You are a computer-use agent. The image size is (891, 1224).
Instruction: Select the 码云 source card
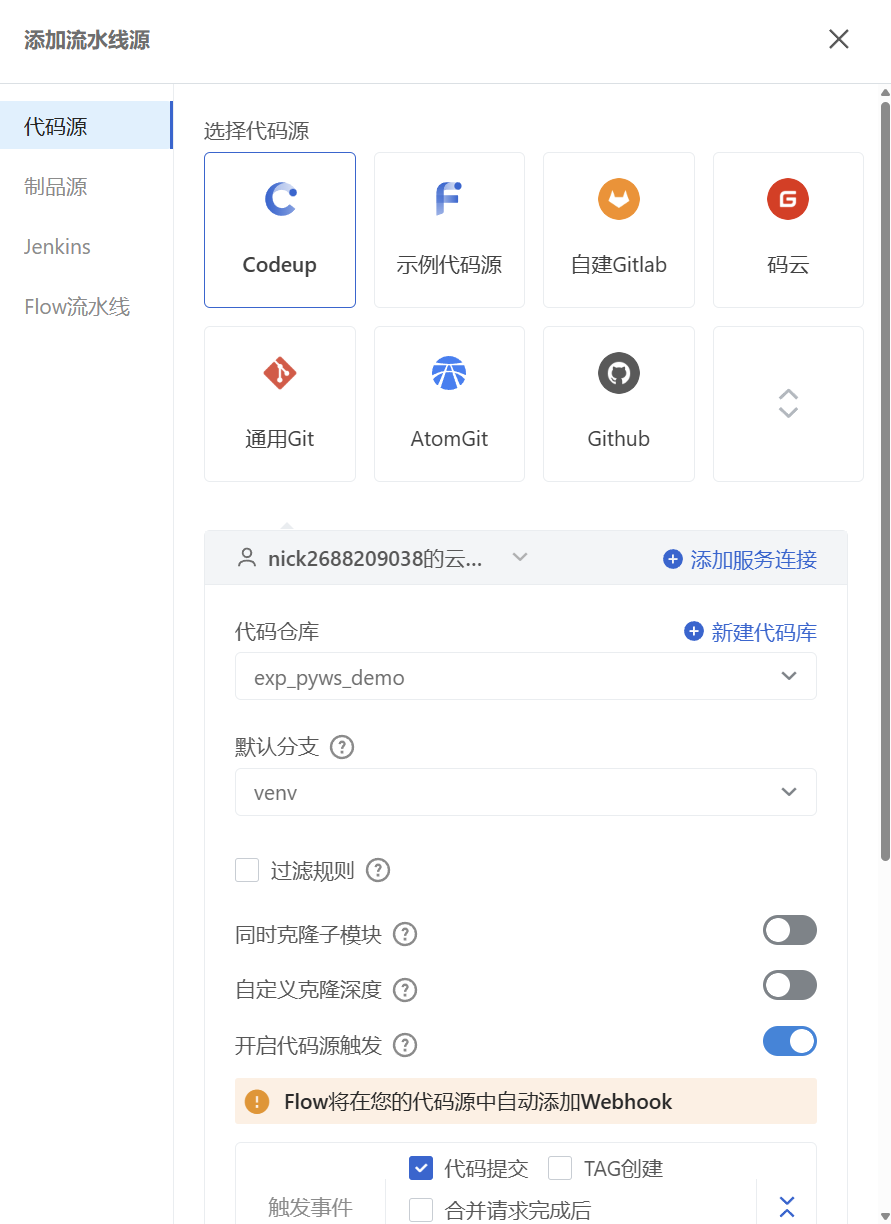(x=788, y=230)
